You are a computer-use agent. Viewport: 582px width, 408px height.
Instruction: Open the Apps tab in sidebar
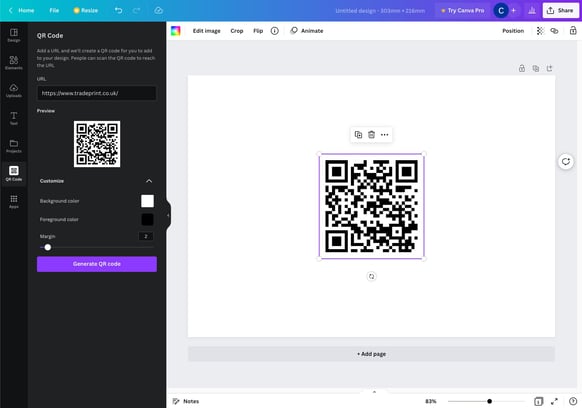click(x=14, y=202)
